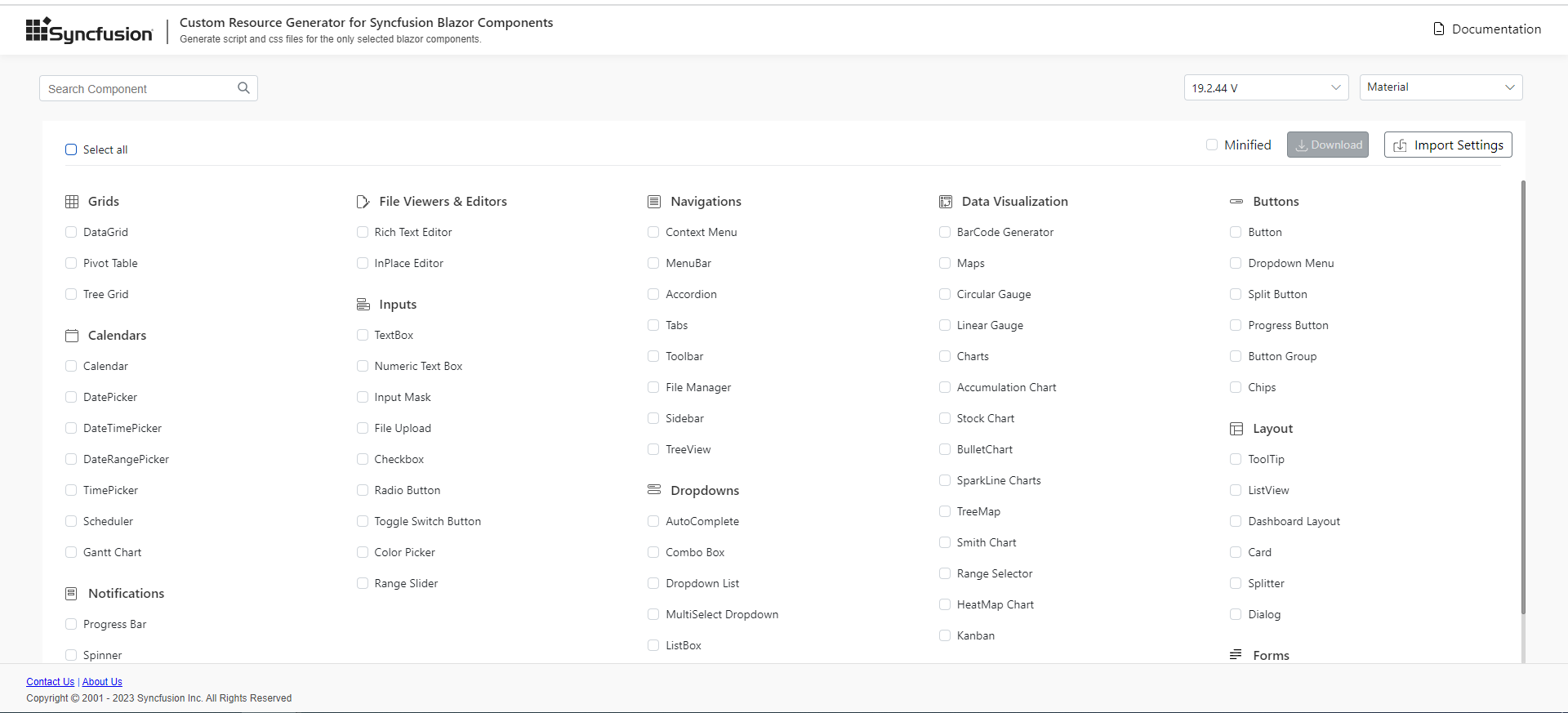The image size is (1568, 713).
Task: Tick the Pivot Table checkbox
Action: [71, 263]
